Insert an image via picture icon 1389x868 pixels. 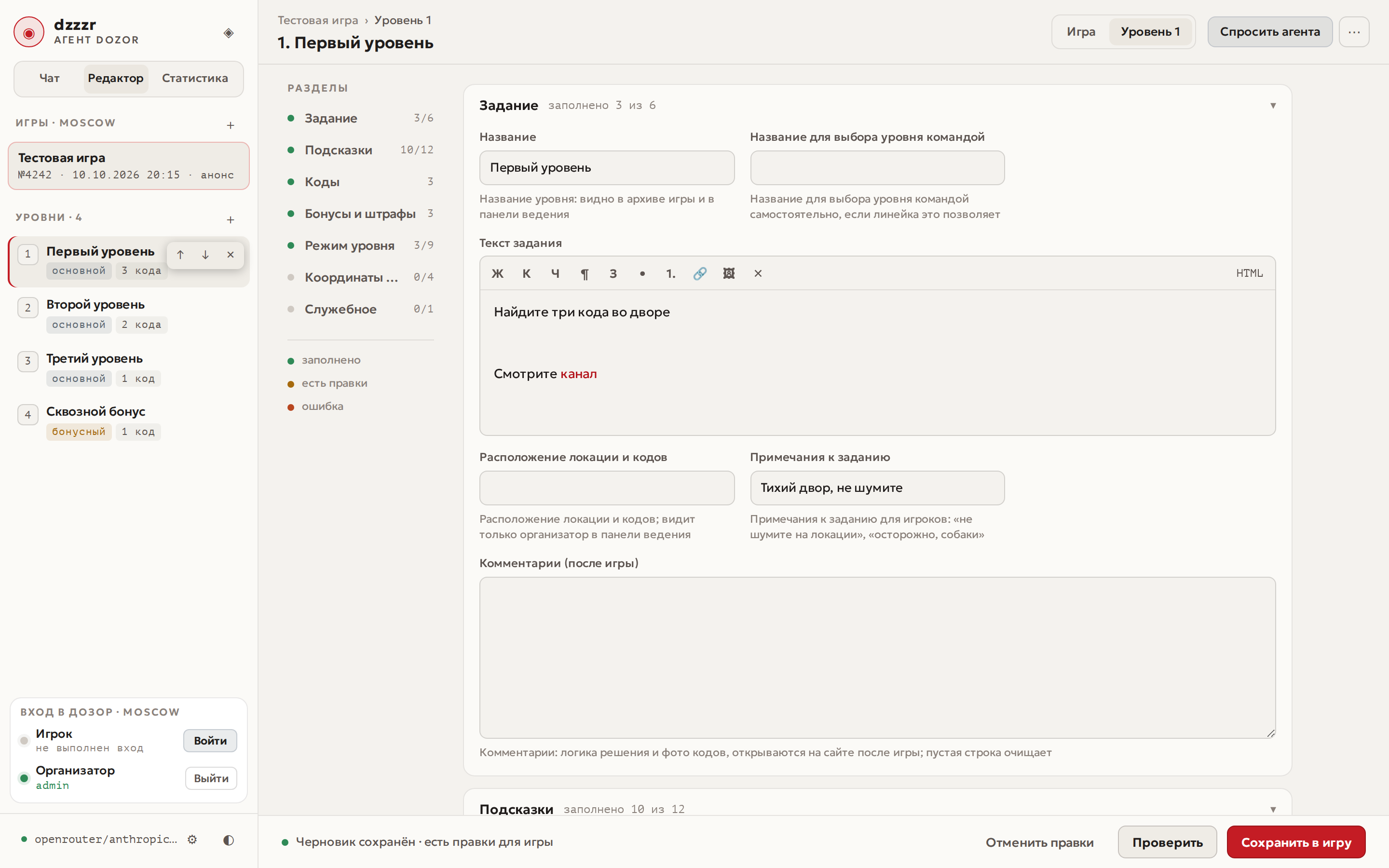[x=729, y=273]
